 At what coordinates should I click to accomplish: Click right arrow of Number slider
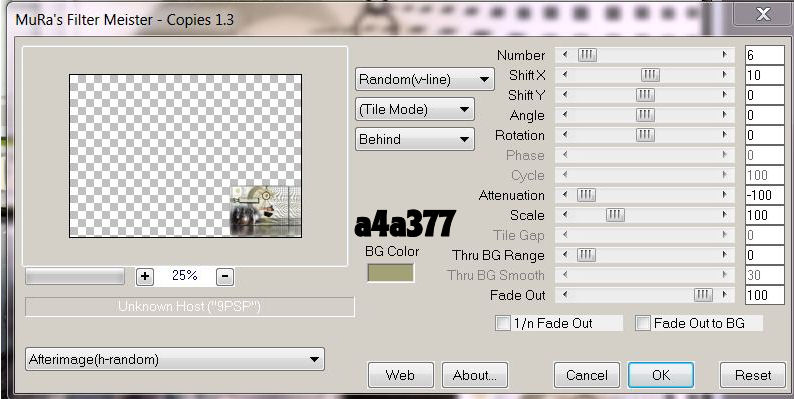pyautogui.click(x=725, y=55)
